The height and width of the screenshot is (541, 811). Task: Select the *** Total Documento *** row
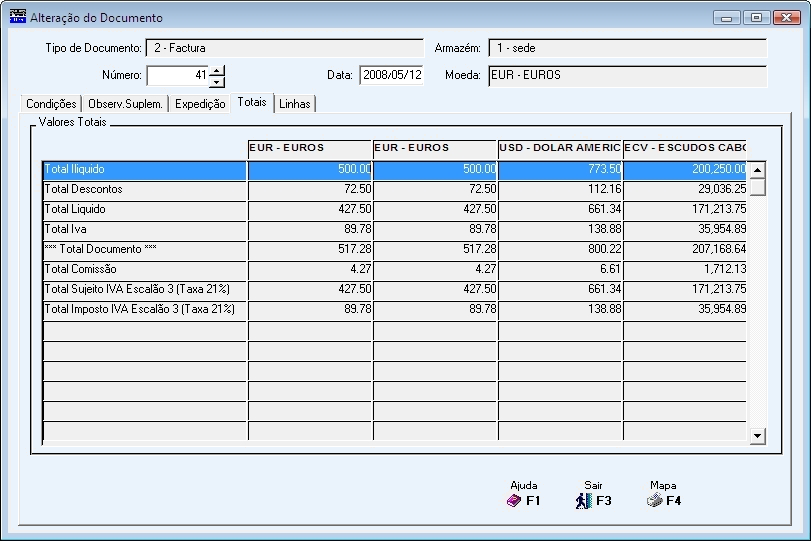(144, 249)
